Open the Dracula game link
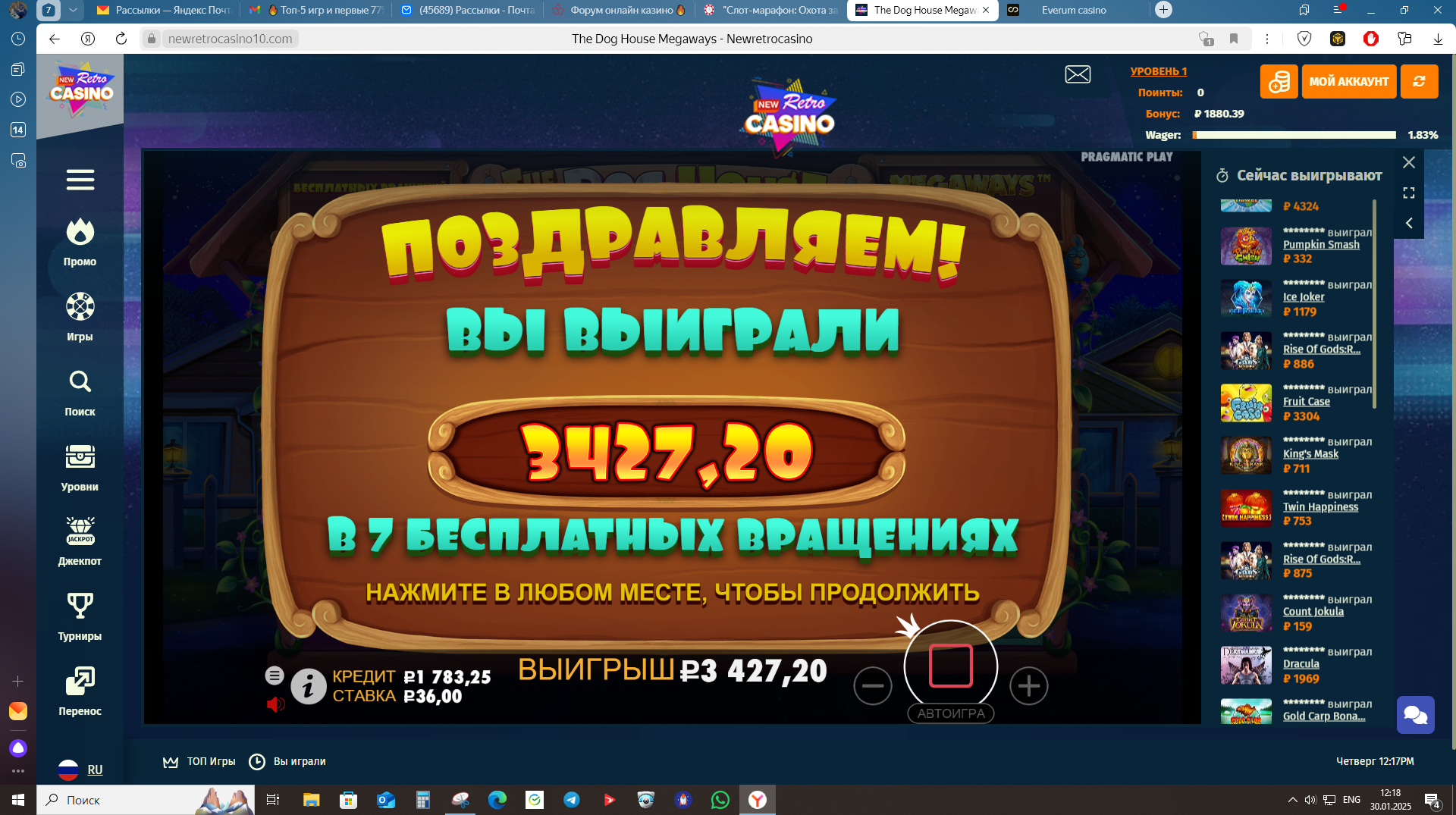This screenshot has height=815, width=1456. [x=1301, y=663]
